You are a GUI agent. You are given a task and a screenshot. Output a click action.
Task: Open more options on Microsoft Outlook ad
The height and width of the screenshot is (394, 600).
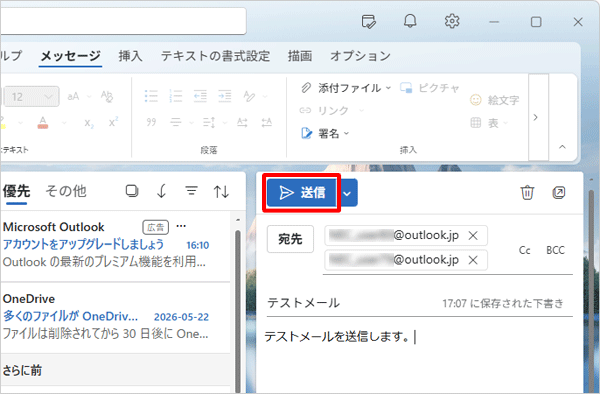click(x=181, y=226)
